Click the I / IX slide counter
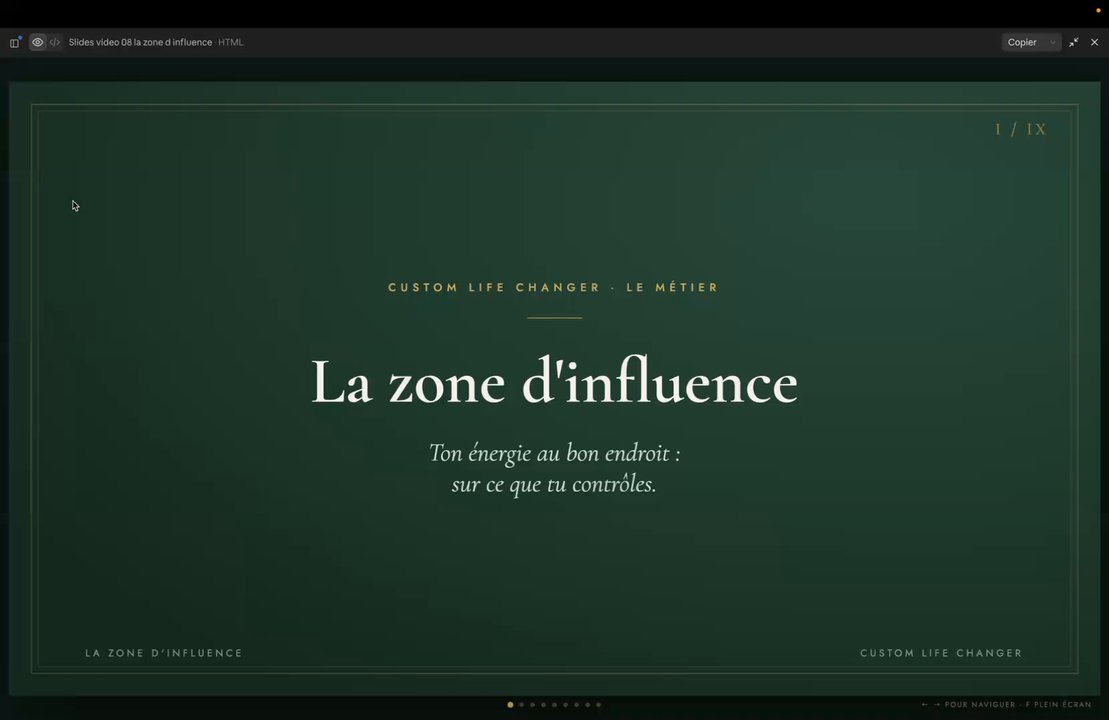 1021,129
